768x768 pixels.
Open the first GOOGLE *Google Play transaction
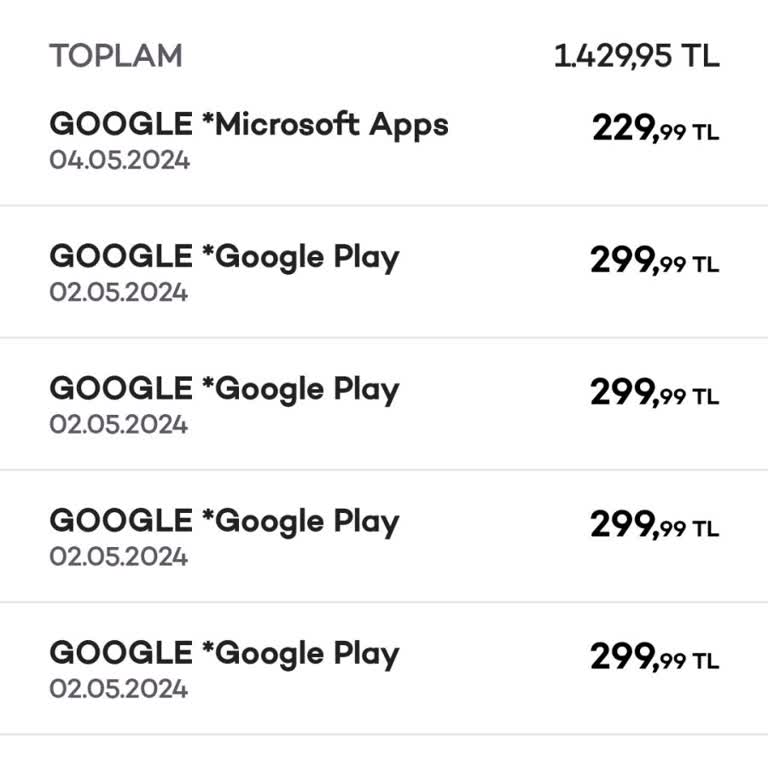(x=224, y=257)
